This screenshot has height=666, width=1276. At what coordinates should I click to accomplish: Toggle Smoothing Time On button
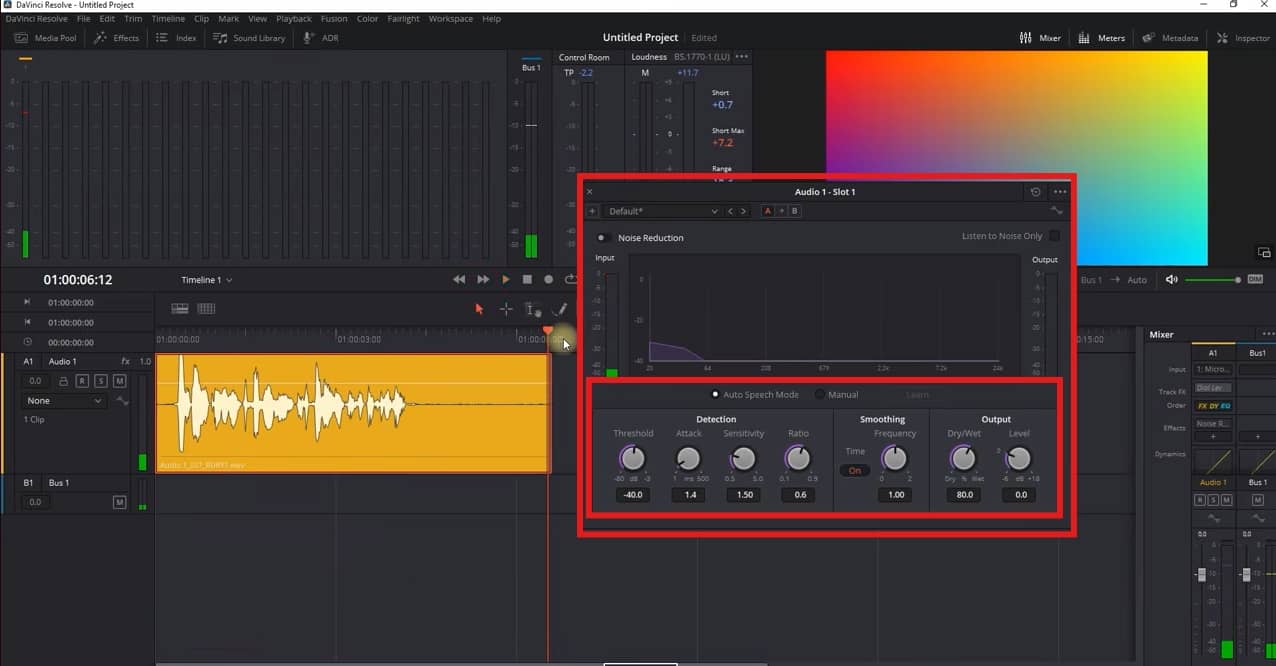pyautogui.click(x=855, y=470)
